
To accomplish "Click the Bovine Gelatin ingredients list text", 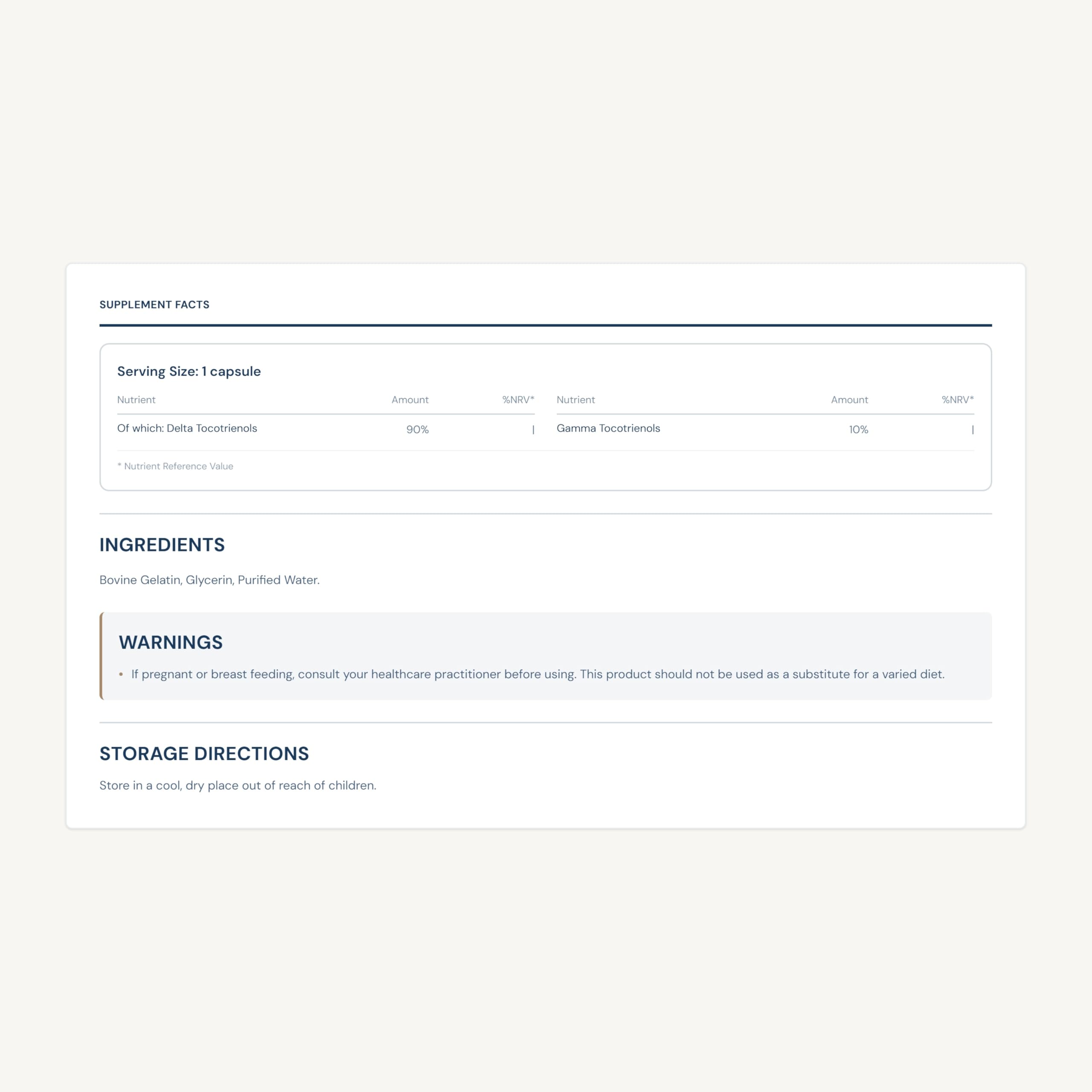I will coord(209,580).
